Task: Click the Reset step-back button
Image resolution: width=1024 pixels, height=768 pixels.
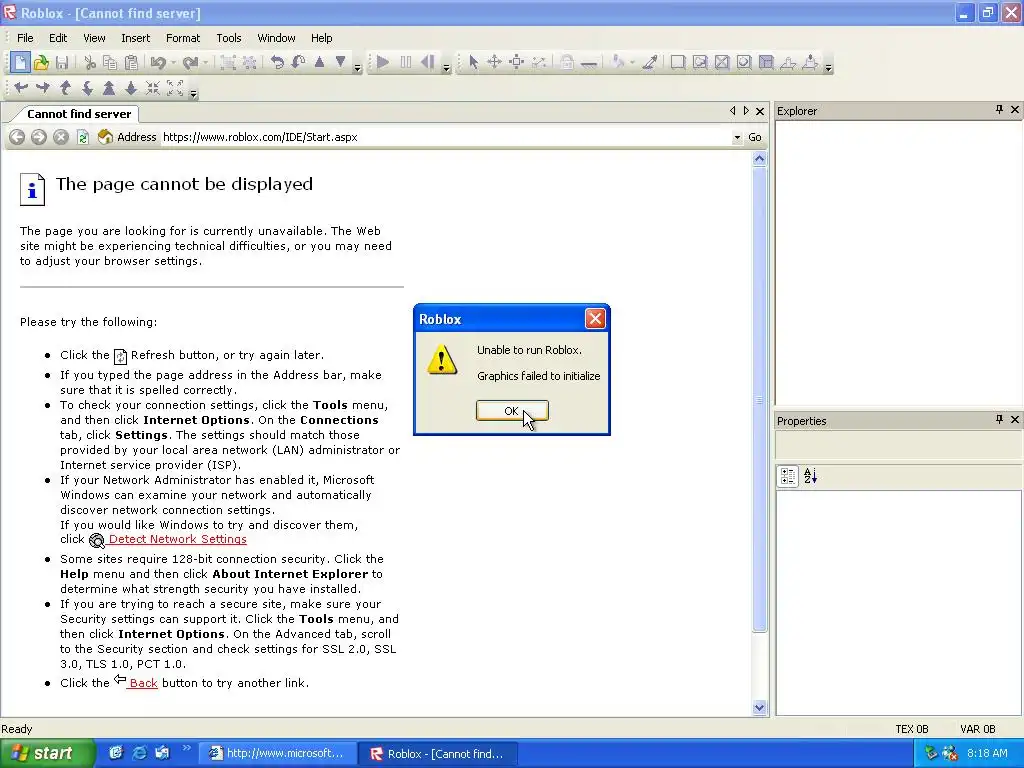Action: click(x=428, y=63)
